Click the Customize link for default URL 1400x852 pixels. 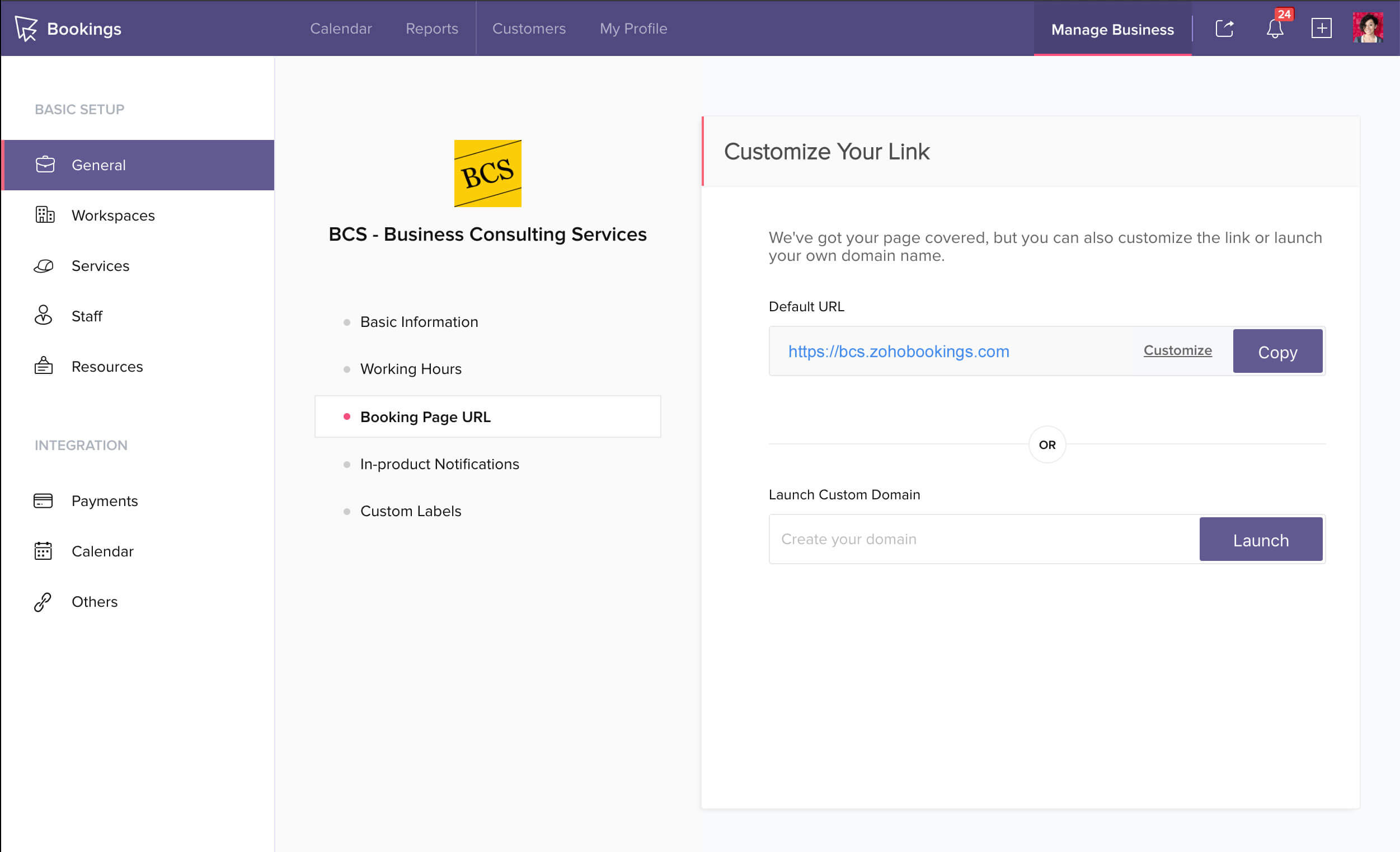(1177, 350)
